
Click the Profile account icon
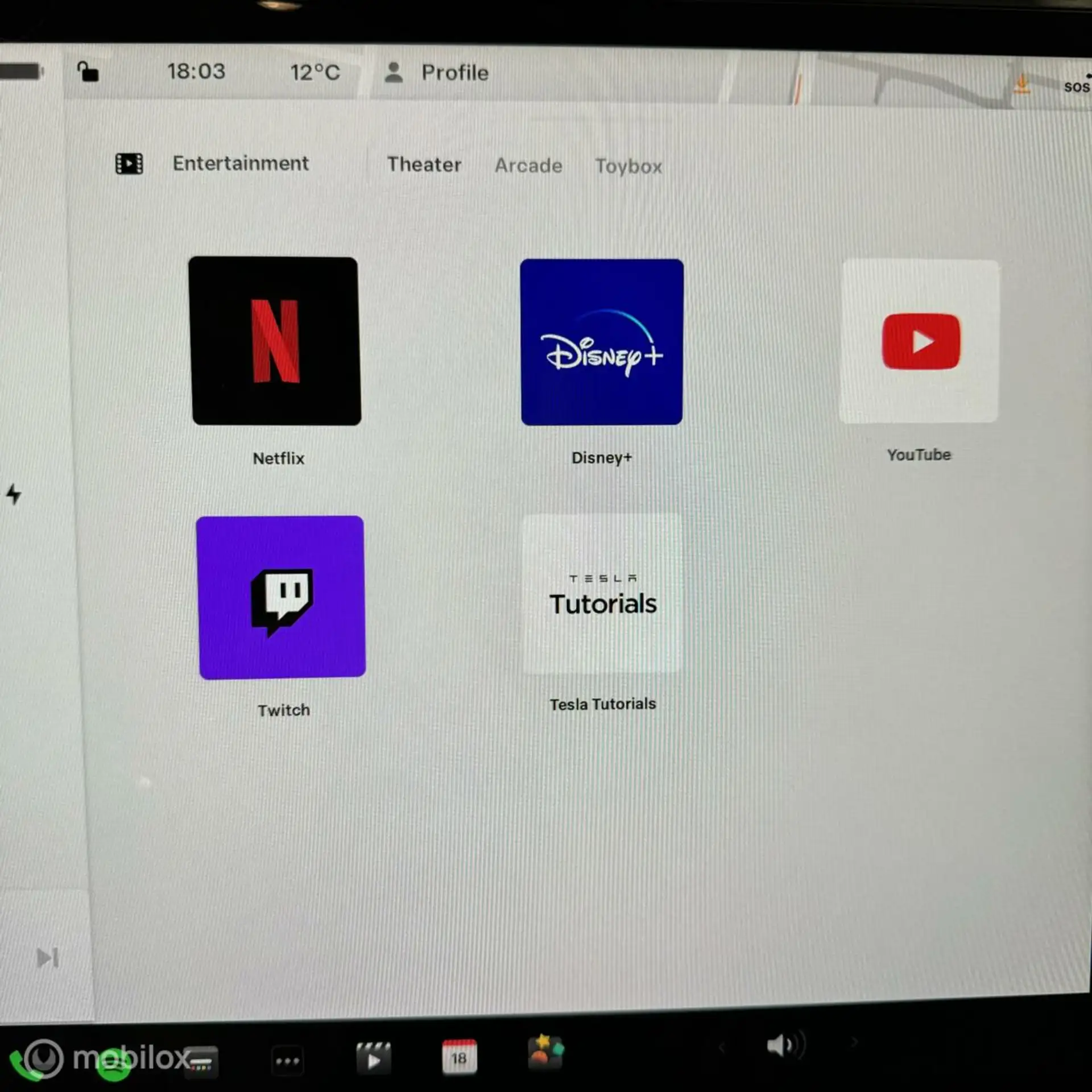click(391, 70)
